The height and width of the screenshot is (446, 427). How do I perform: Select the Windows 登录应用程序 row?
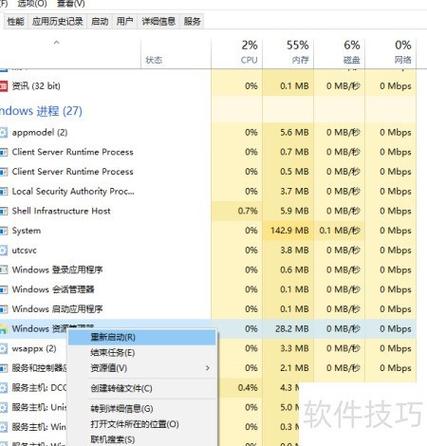[x=208, y=270]
